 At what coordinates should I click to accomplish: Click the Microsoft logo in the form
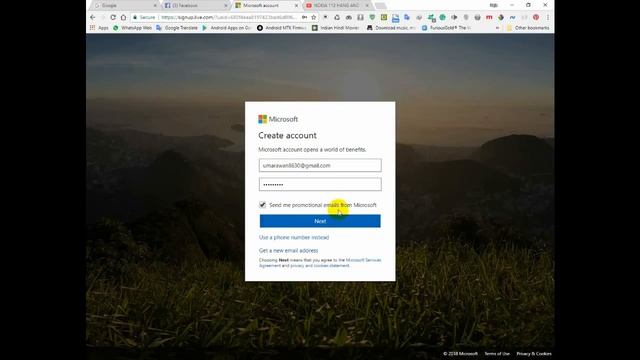(x=278, y=119)
